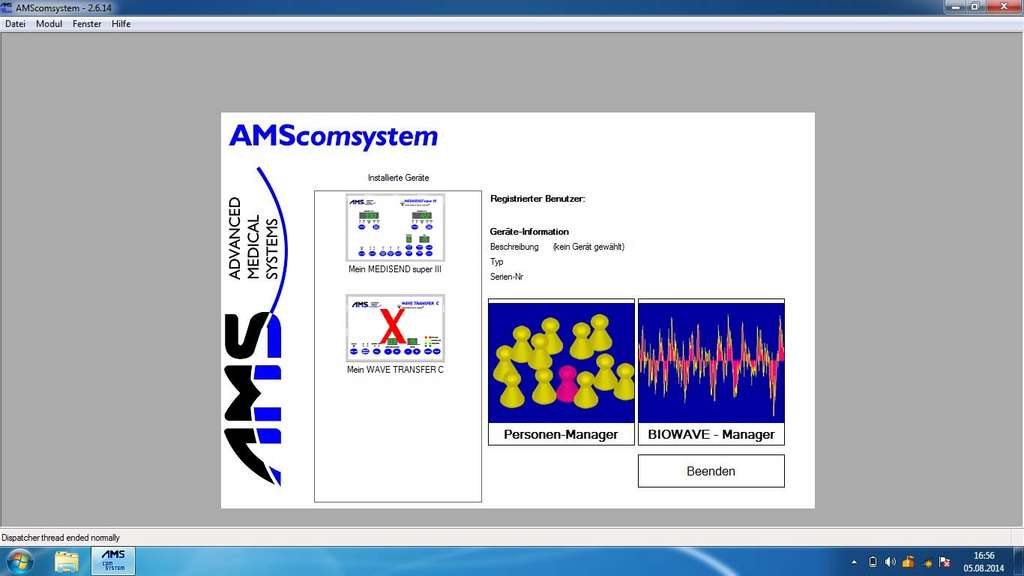Image resolution: width=1024 pixels, height=576 pixels.
Task: Click the "Mein MEDISEND super III" label
Action: pyautogui.click(x=395, y=269)
